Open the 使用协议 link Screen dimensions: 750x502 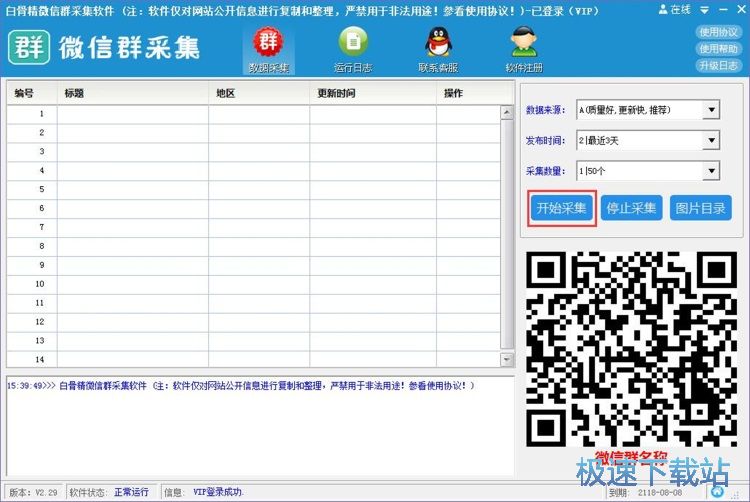[718, 32]
